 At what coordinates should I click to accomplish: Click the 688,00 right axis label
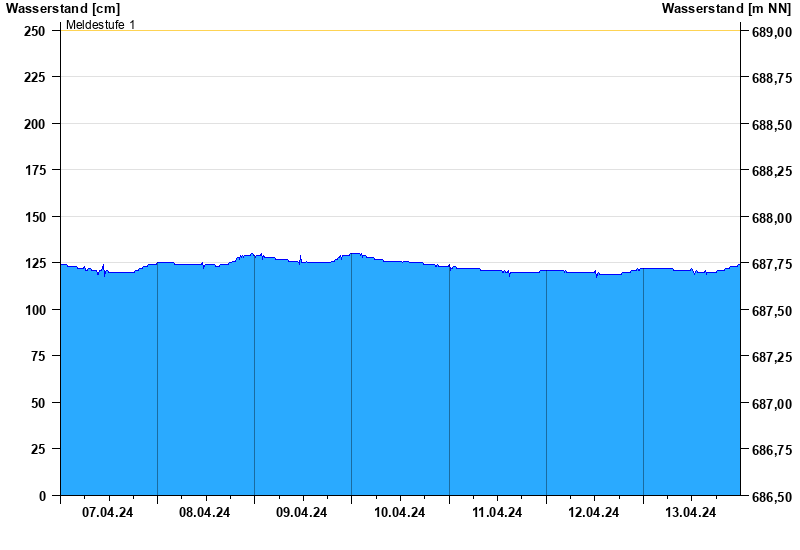771,218
